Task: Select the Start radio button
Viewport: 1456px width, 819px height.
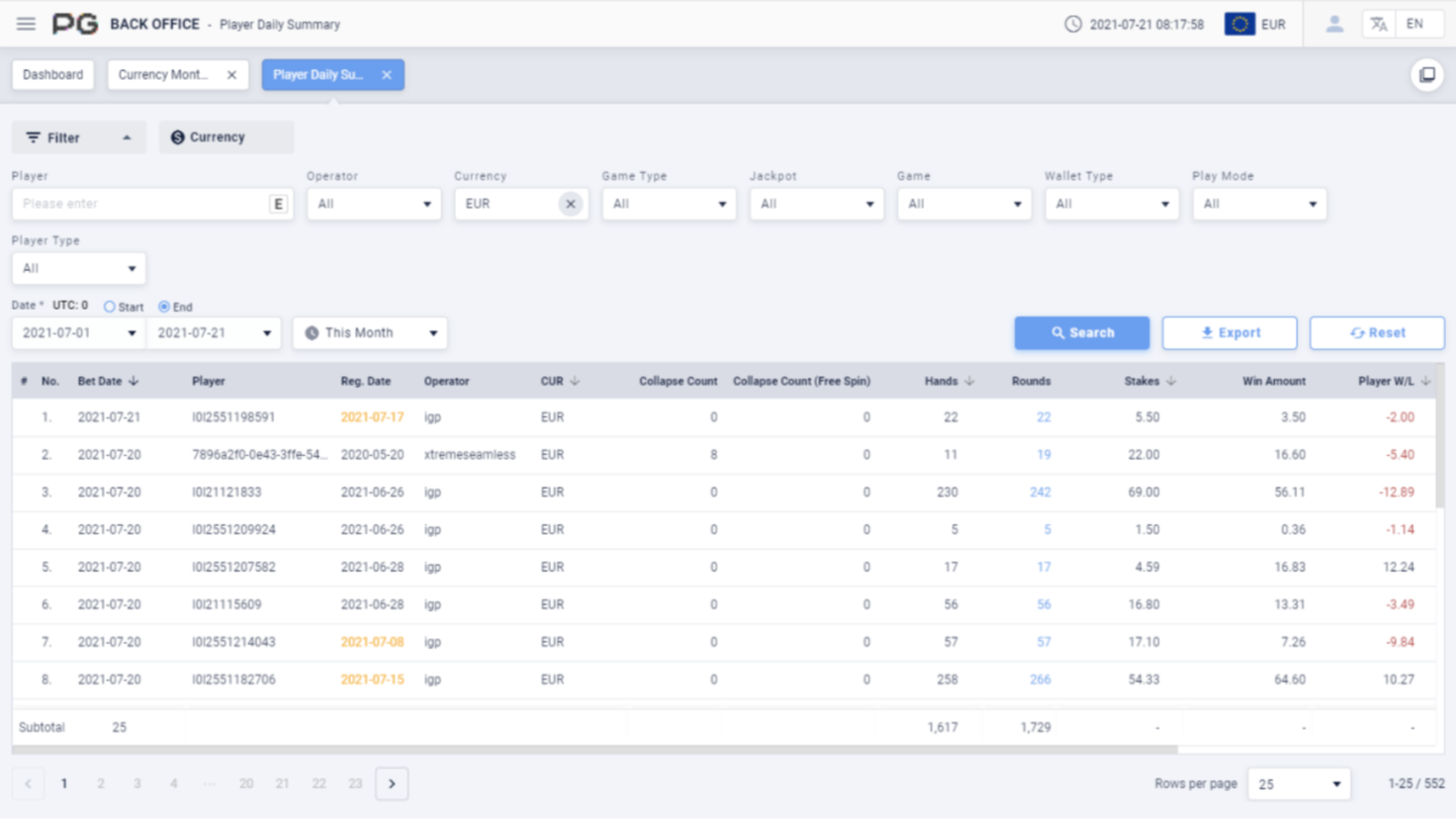Action: pyautogui.click(x=110, y=307)
